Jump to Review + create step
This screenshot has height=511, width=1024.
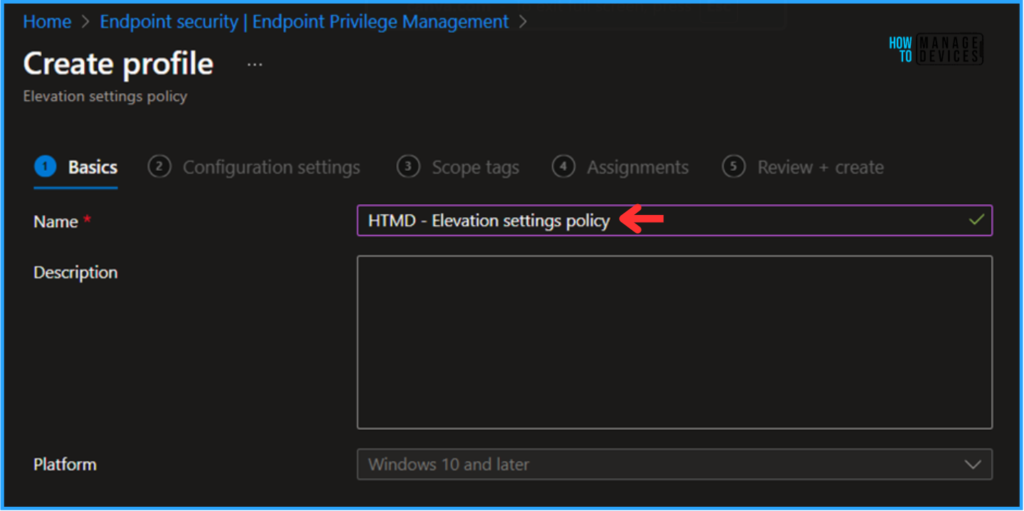coord(803,168)
